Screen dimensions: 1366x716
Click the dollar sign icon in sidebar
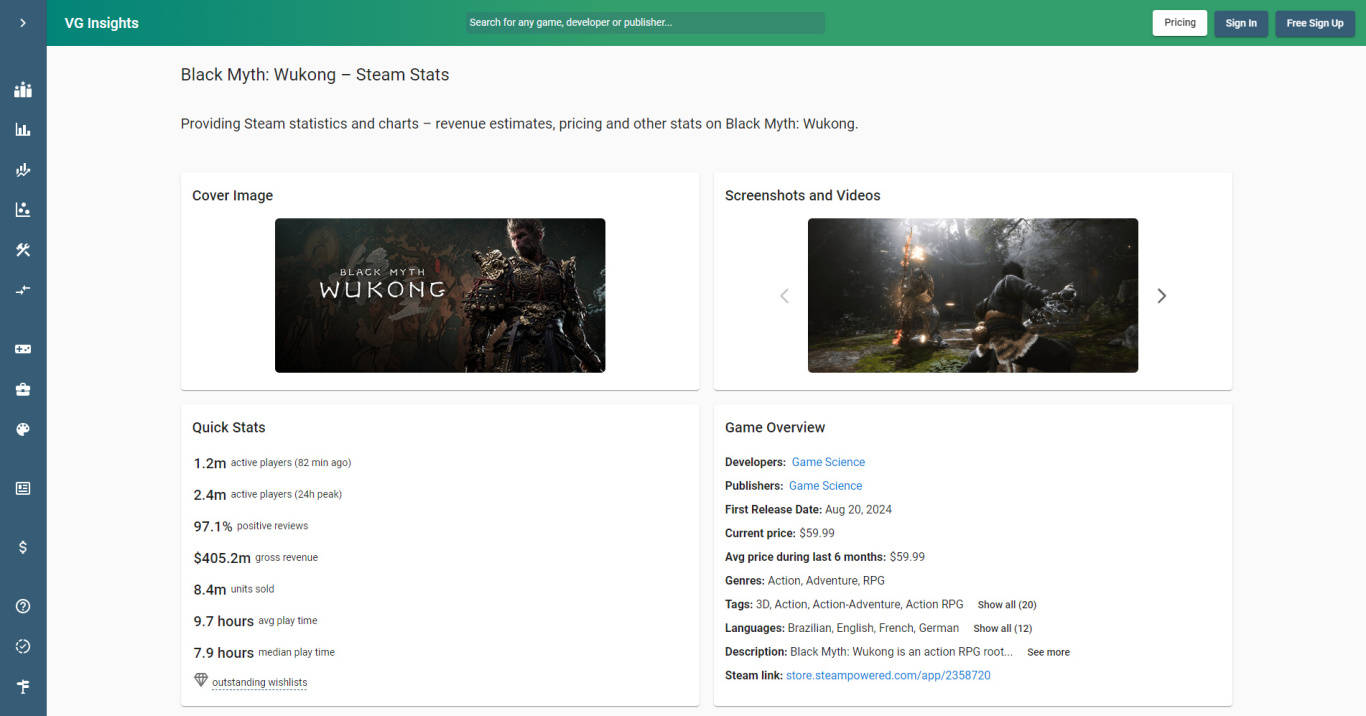click(23, 547)
